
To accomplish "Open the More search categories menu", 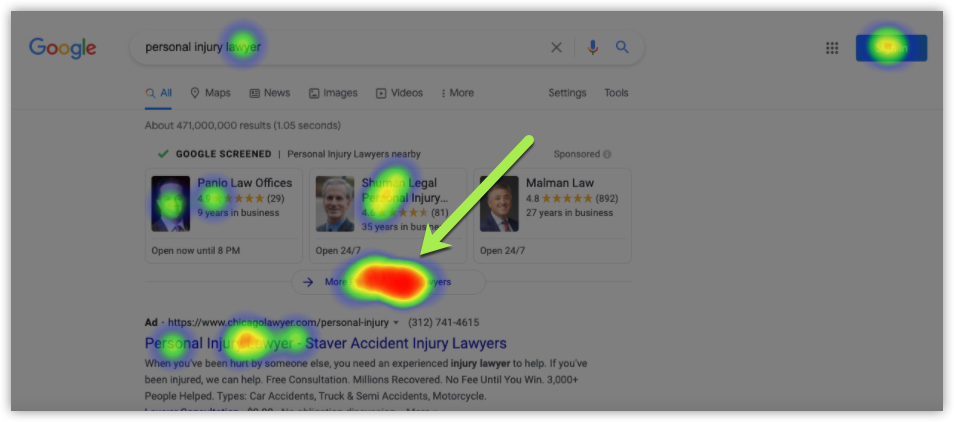I will (458, 93).
